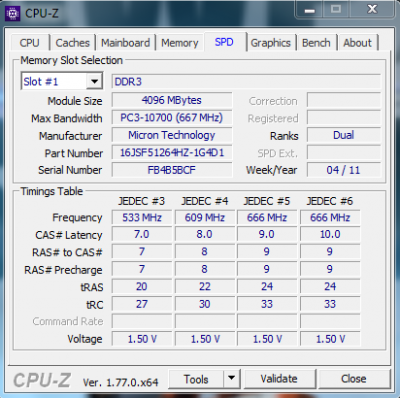The image size is (400, 398).
Task: Click the 8.0 CAS# Latency value
Action: 205,234
